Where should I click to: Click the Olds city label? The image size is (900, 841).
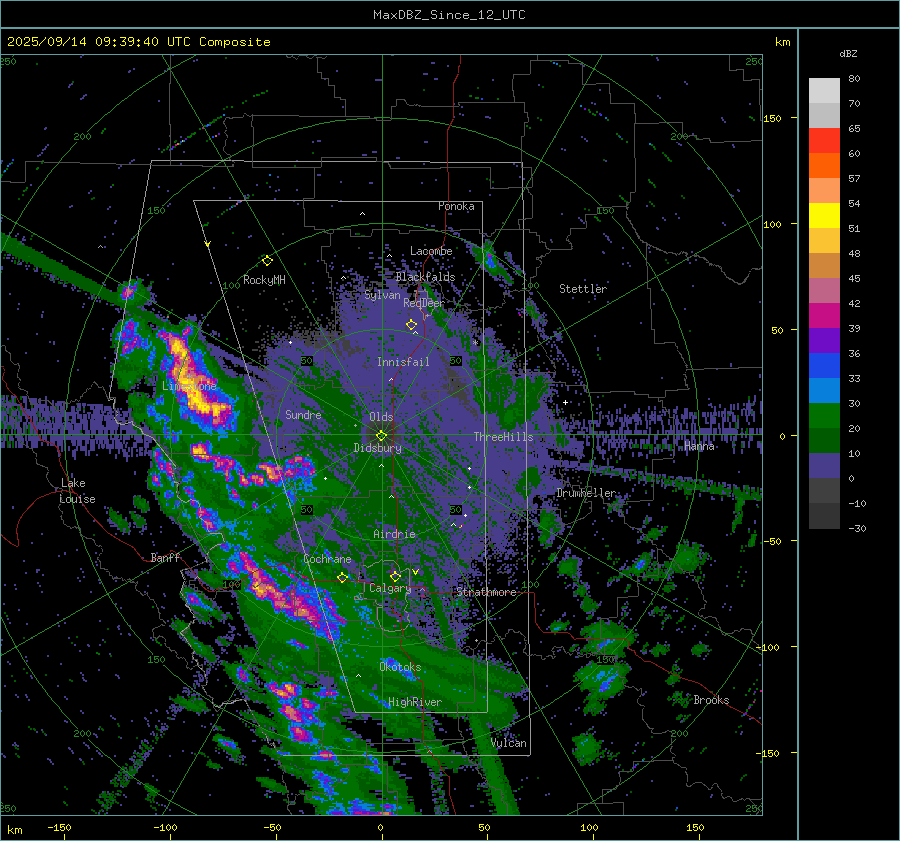(x=381, y=417)
